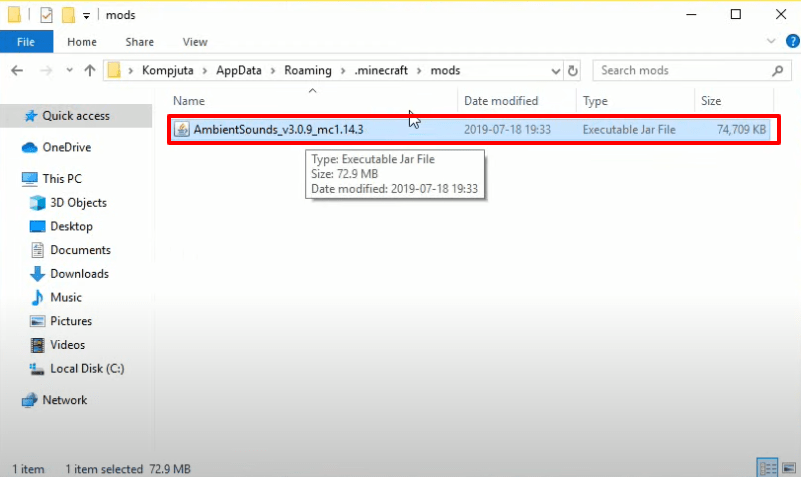
Task: Go up one folder level
Action: click(x=90, y=70)
